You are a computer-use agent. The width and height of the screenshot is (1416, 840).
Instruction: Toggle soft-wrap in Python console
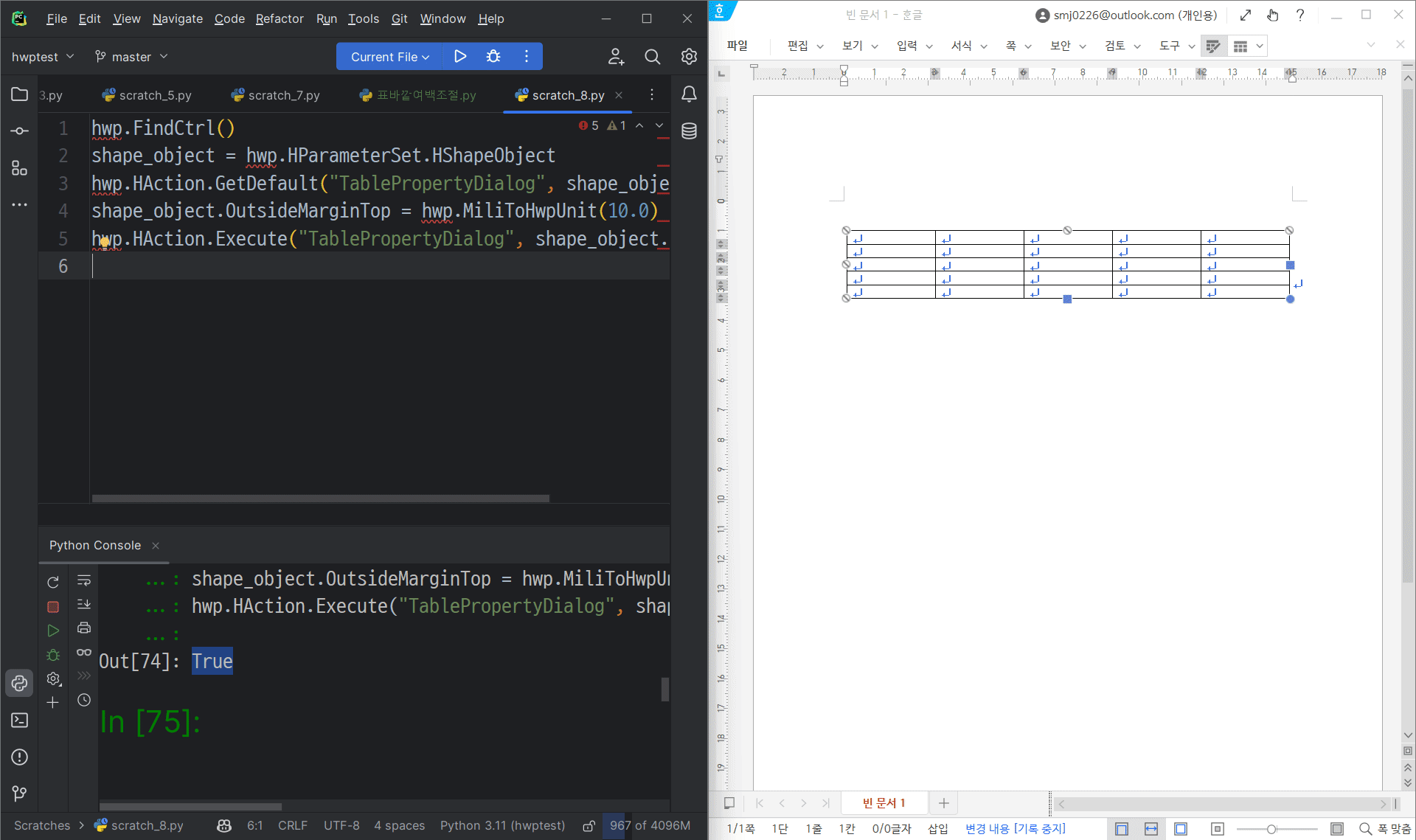(84, 580)
